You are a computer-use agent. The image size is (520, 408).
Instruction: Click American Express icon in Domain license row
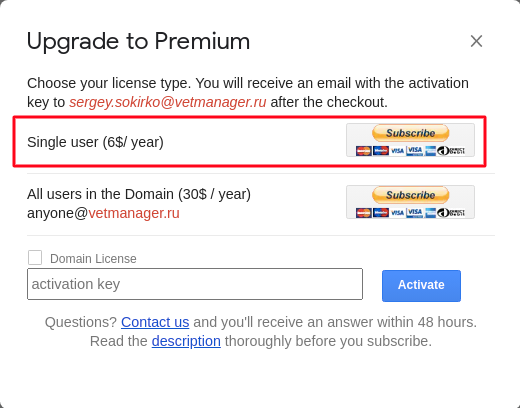click(x=431, y=213)
